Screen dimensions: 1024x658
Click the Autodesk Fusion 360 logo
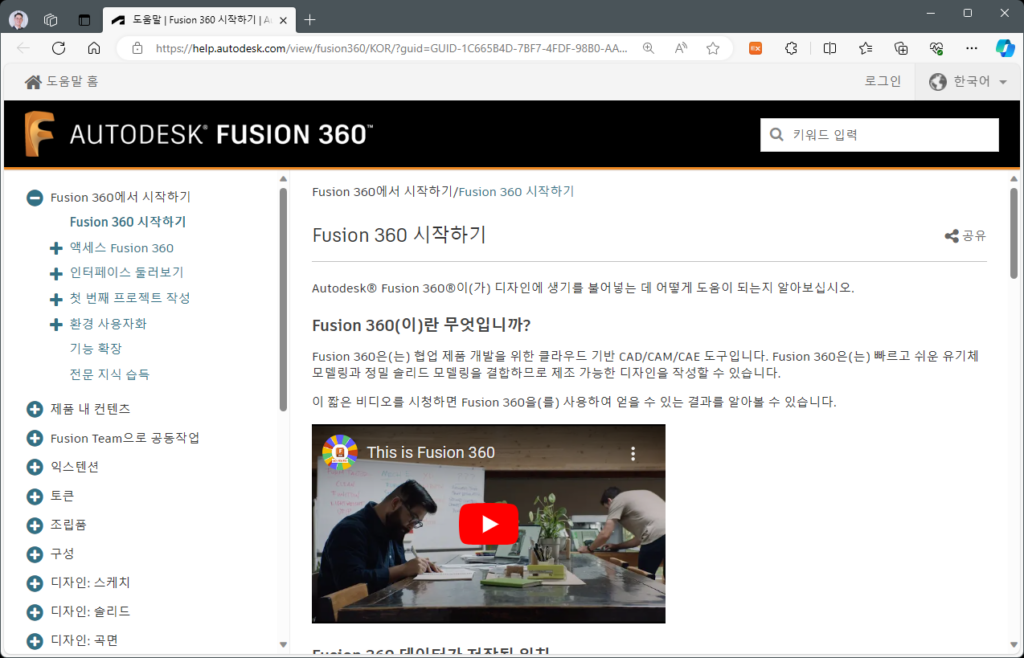199,134
